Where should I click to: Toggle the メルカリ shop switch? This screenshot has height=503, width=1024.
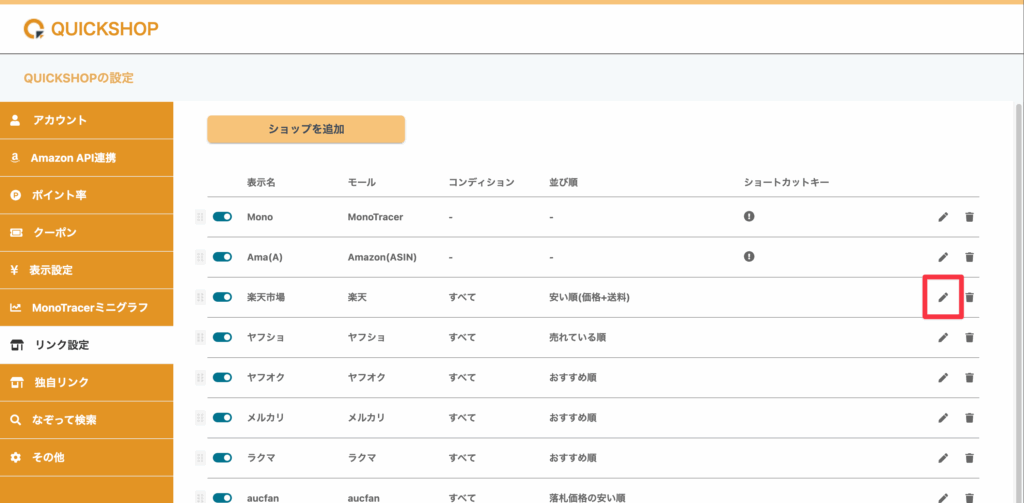(x=223, y=417)
